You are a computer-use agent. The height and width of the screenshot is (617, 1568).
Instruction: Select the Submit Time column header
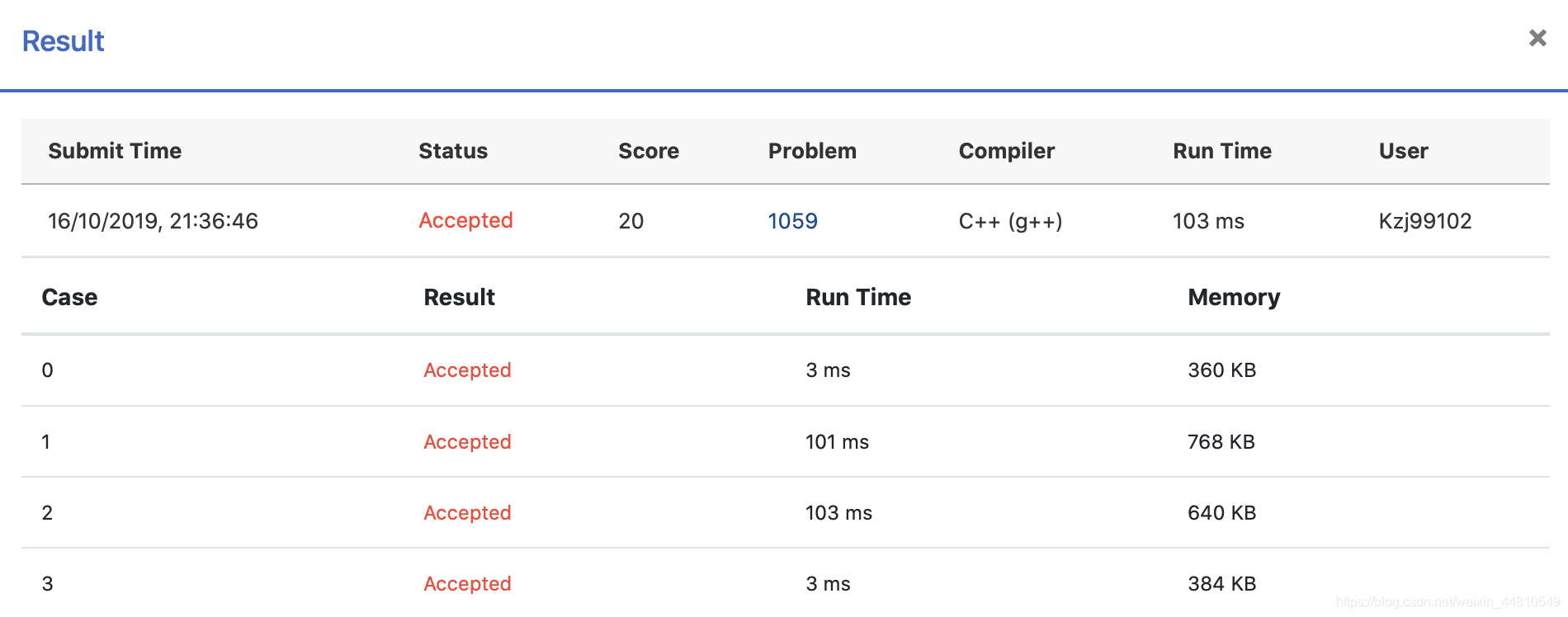point(115,151)
